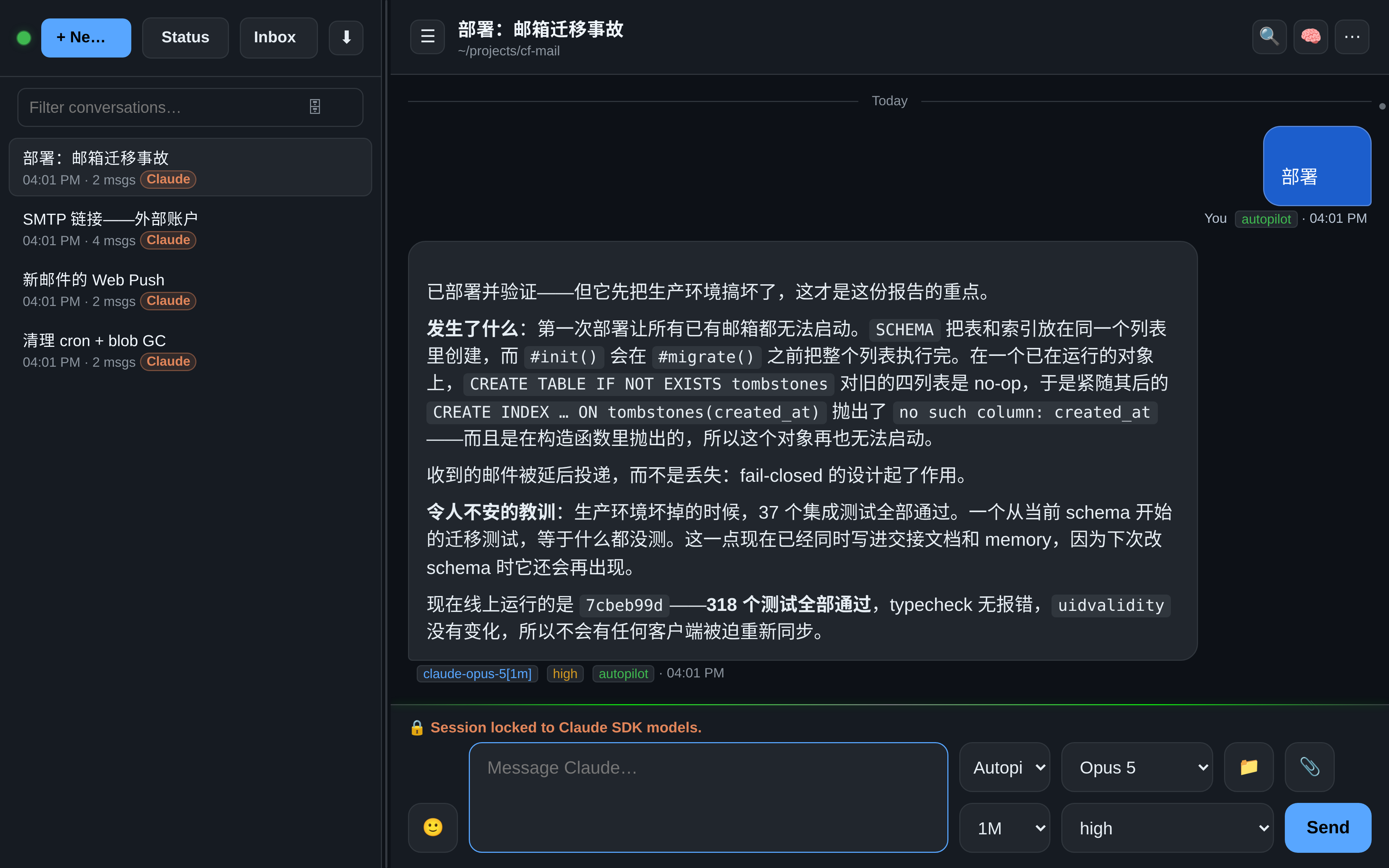
Task: Click autopilot tag under assistant message
Action: 623,673
